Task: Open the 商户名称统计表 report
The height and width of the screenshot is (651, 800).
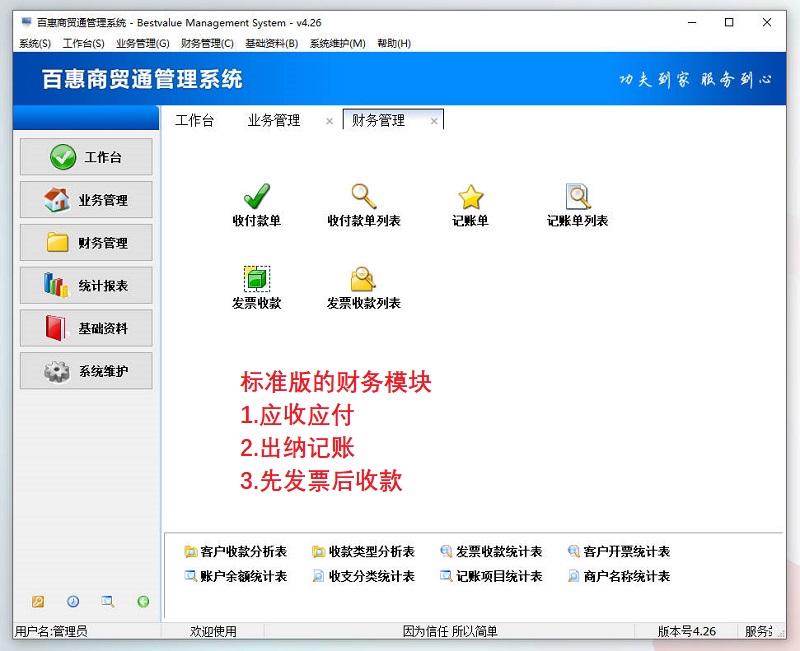Action: click(619, 577)
